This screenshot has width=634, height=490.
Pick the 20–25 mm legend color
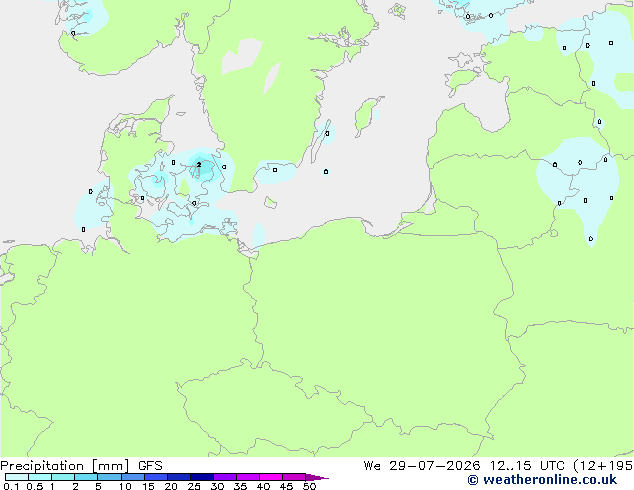179,477
